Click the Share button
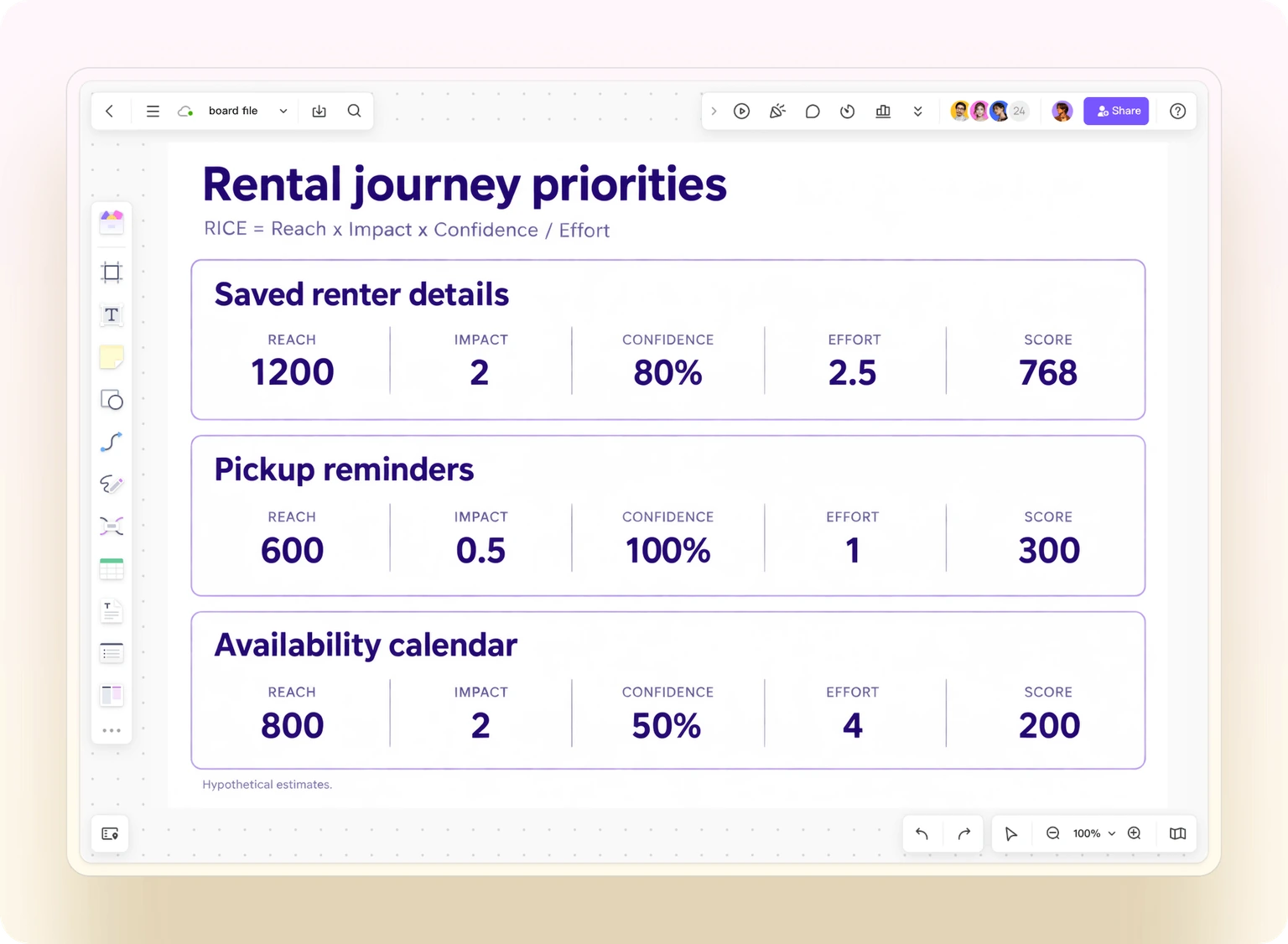The image size is (1288, 944). (x=1116, y=111)
